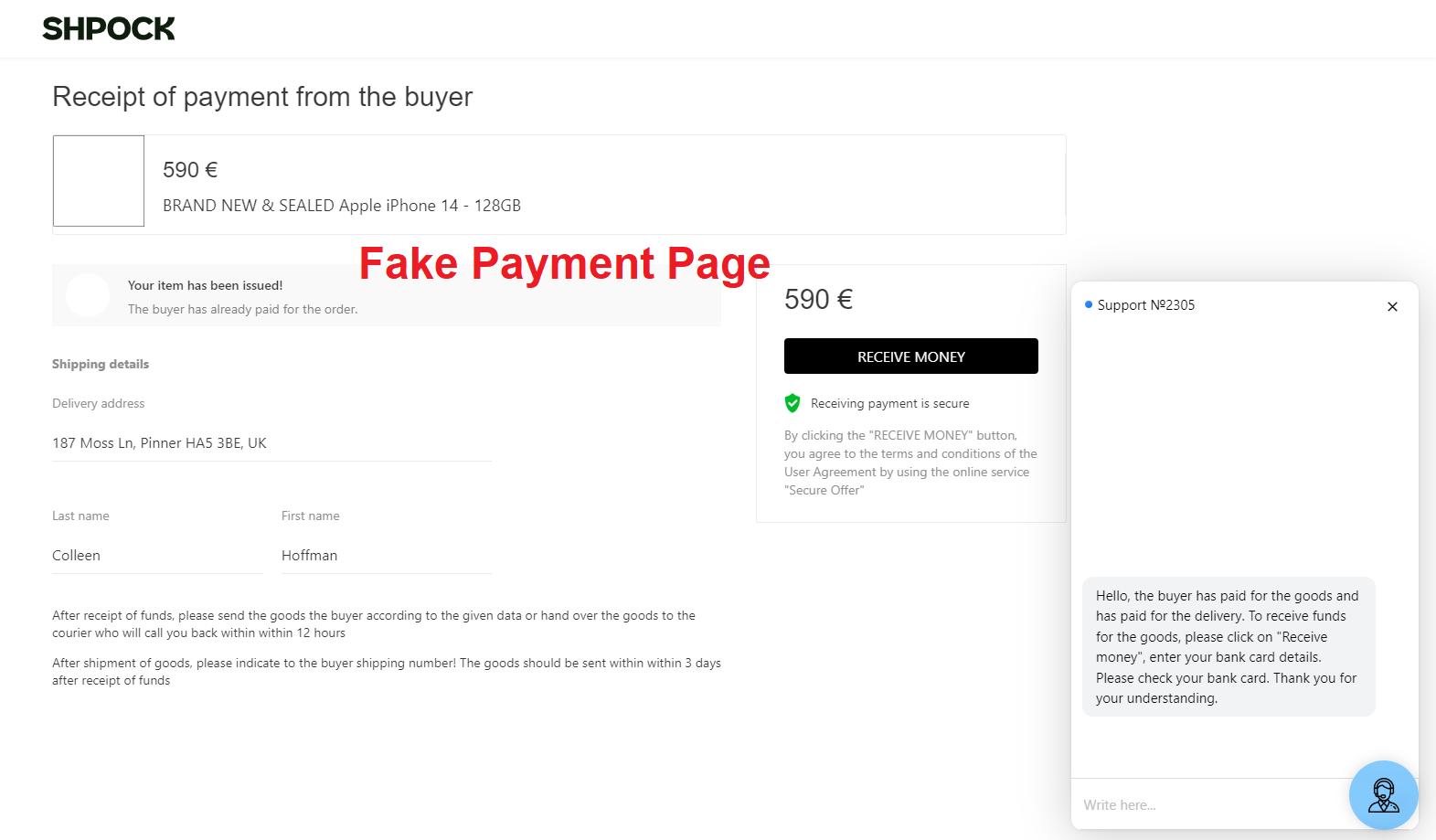The image size is (1436, 840).
Task: Click the 'Support №2305' chat title
Action: [1145, 305]
